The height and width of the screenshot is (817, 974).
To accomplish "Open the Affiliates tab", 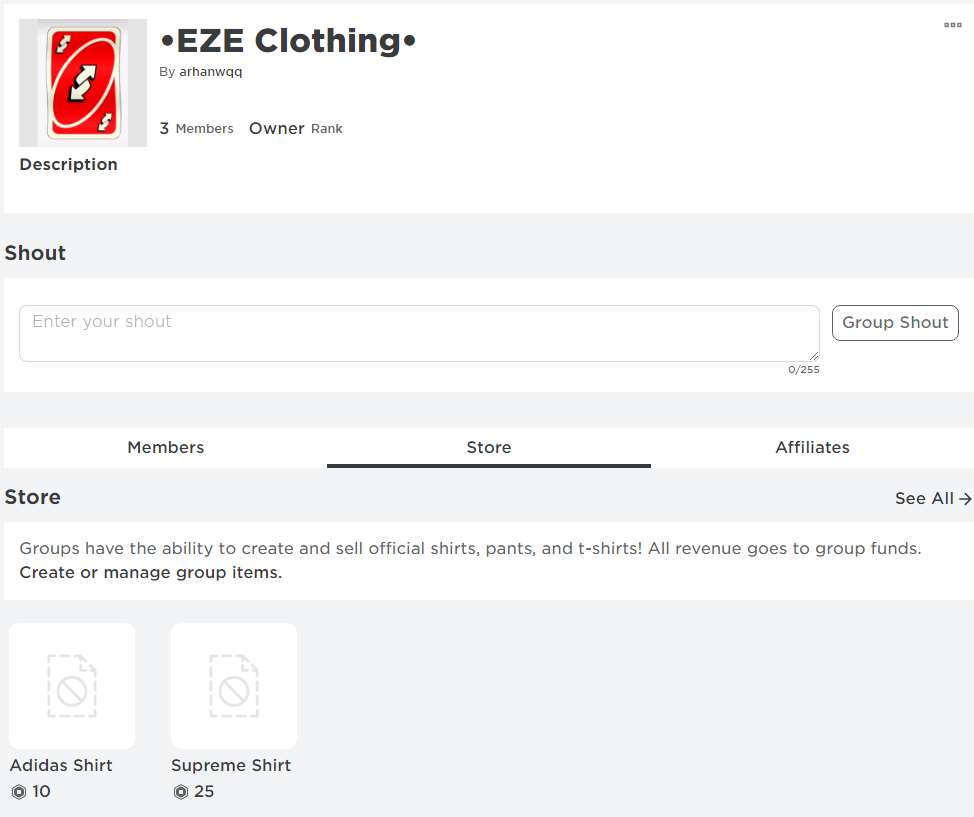I will click(x=812, y=447).
